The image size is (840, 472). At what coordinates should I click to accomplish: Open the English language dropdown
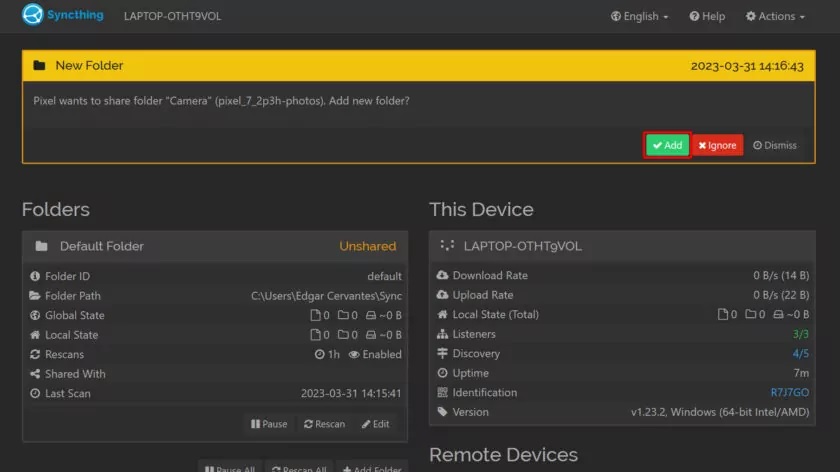pos(640,16)
